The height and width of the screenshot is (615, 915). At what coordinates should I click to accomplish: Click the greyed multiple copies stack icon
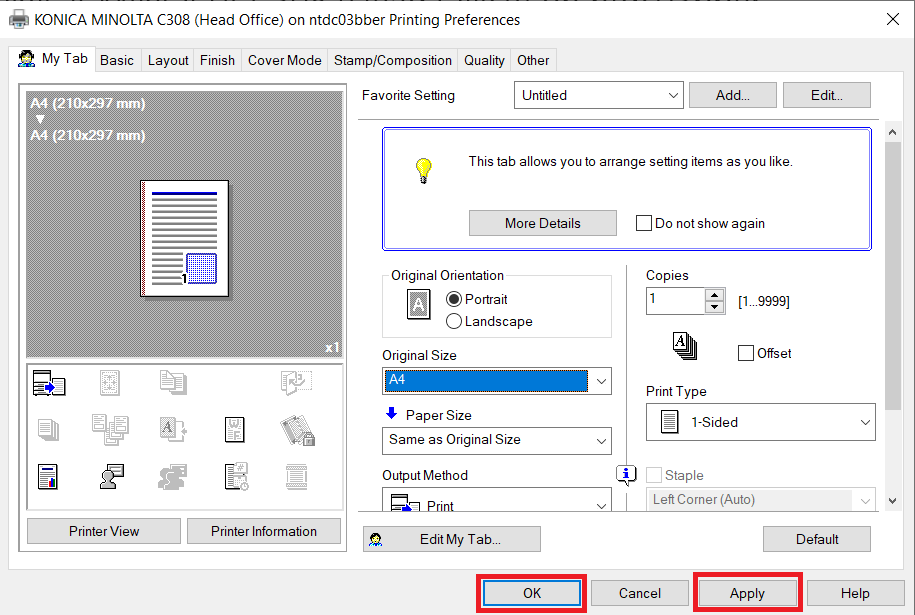[x=48, y=429]
